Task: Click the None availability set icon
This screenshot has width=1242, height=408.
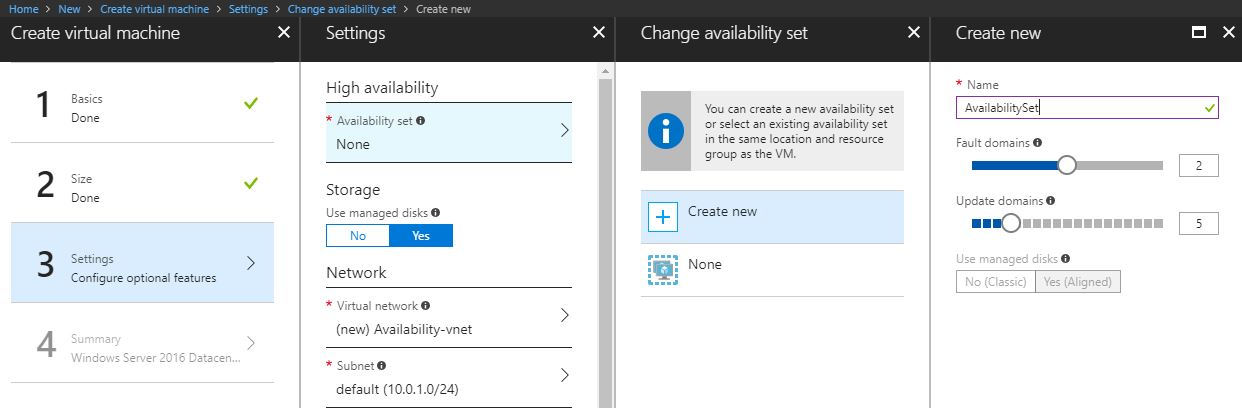Action: coord(663,269)
